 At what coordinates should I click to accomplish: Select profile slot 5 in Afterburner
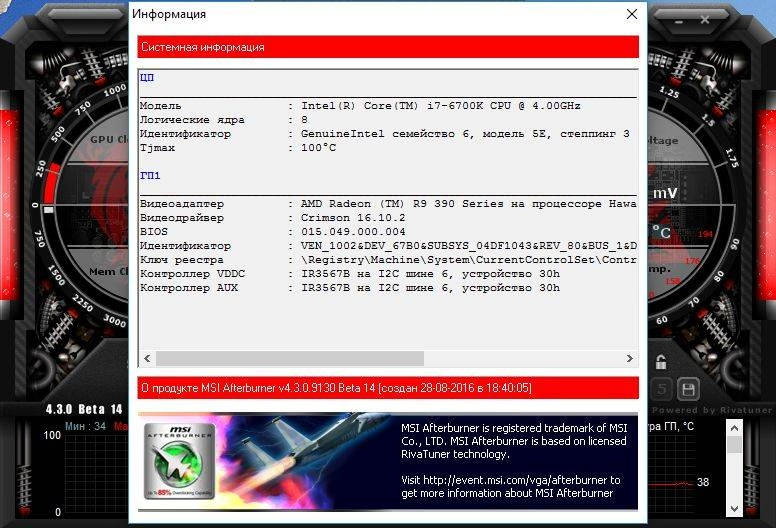click(x=662, y=389)
